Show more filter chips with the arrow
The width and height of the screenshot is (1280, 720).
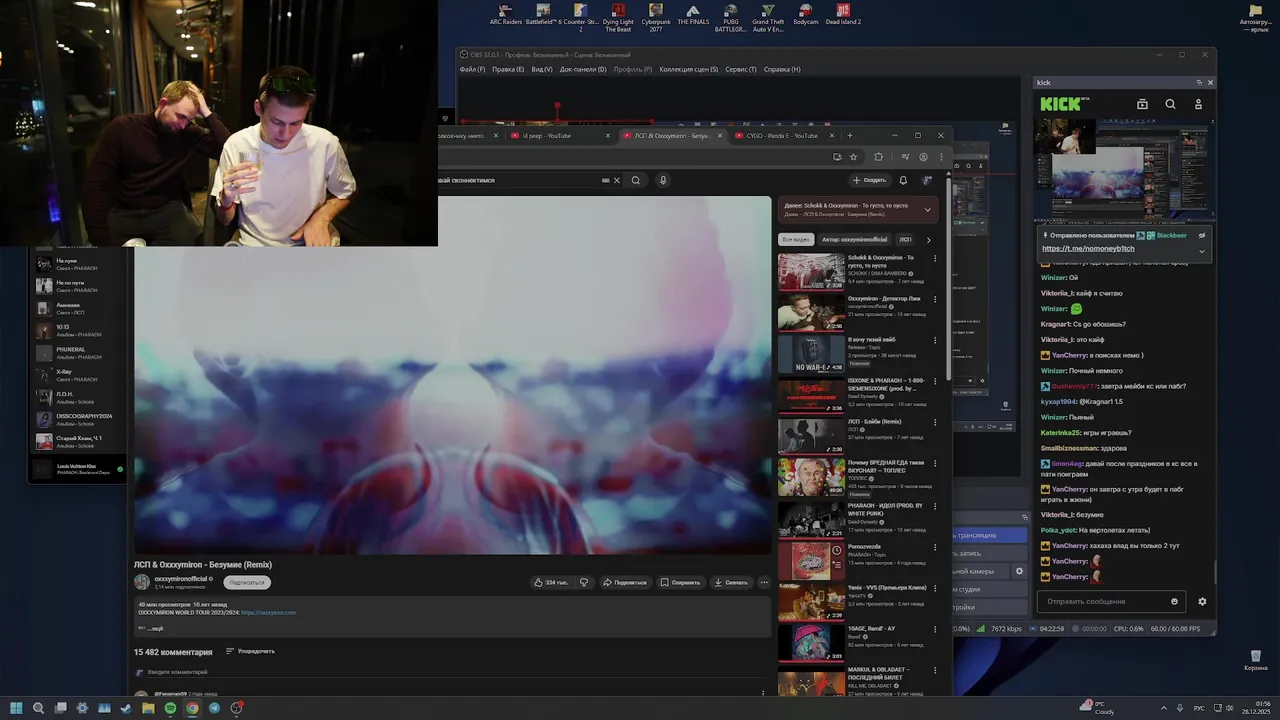[928, 240]
